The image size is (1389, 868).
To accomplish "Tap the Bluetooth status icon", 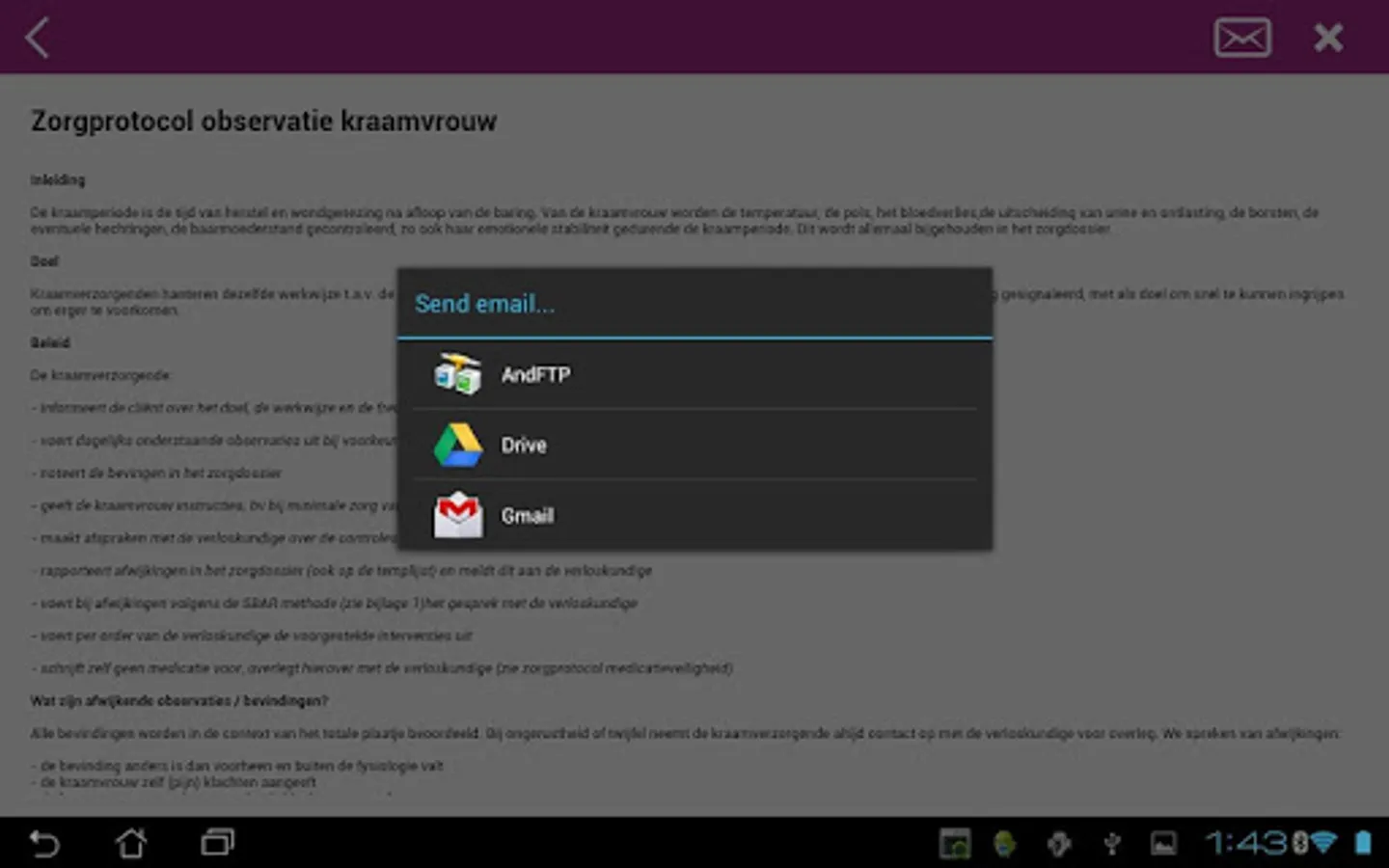I will tap(1299, 843).
